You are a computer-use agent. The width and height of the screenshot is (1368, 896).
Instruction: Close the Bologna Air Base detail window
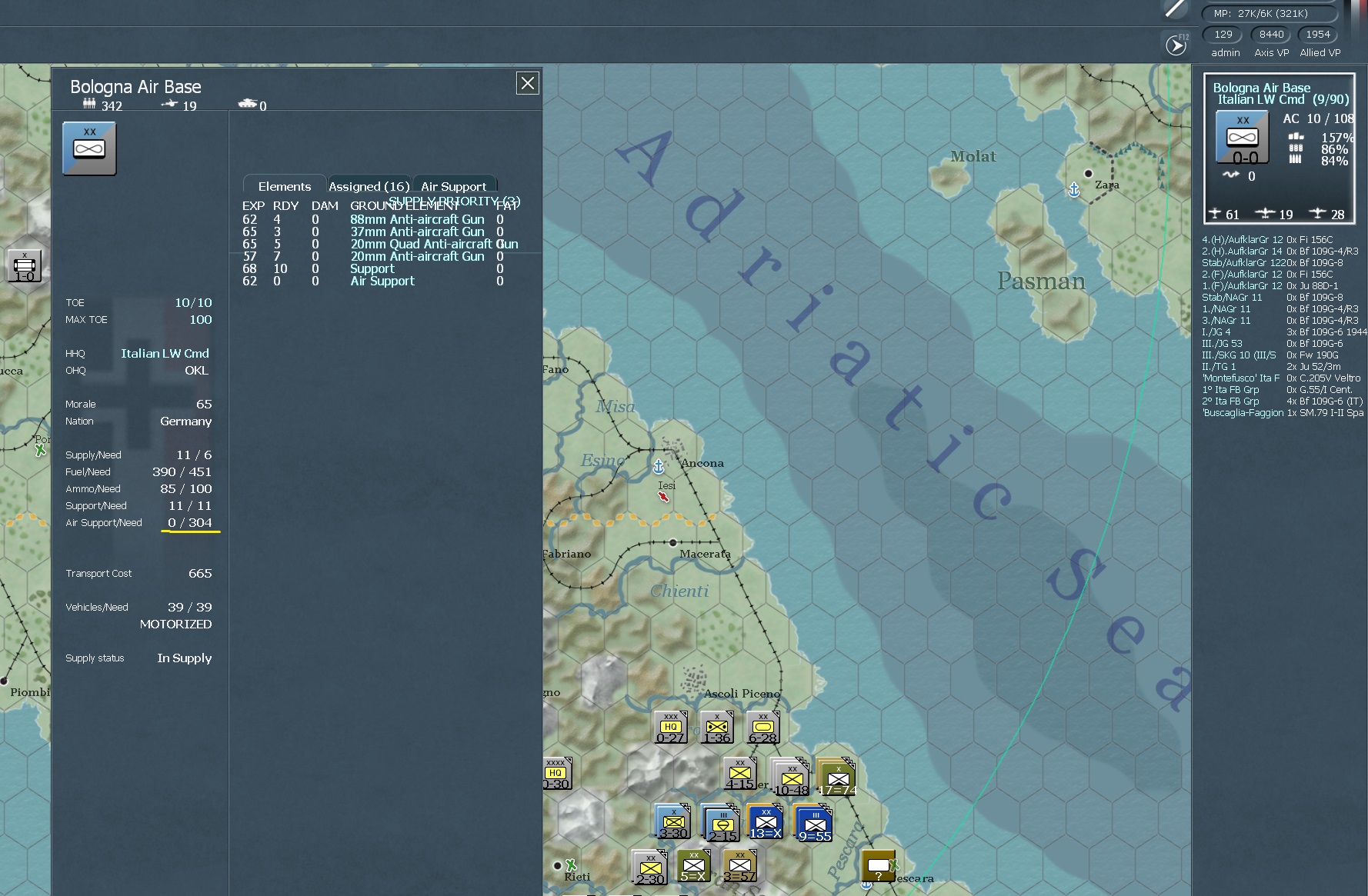[x=527, y=83]
